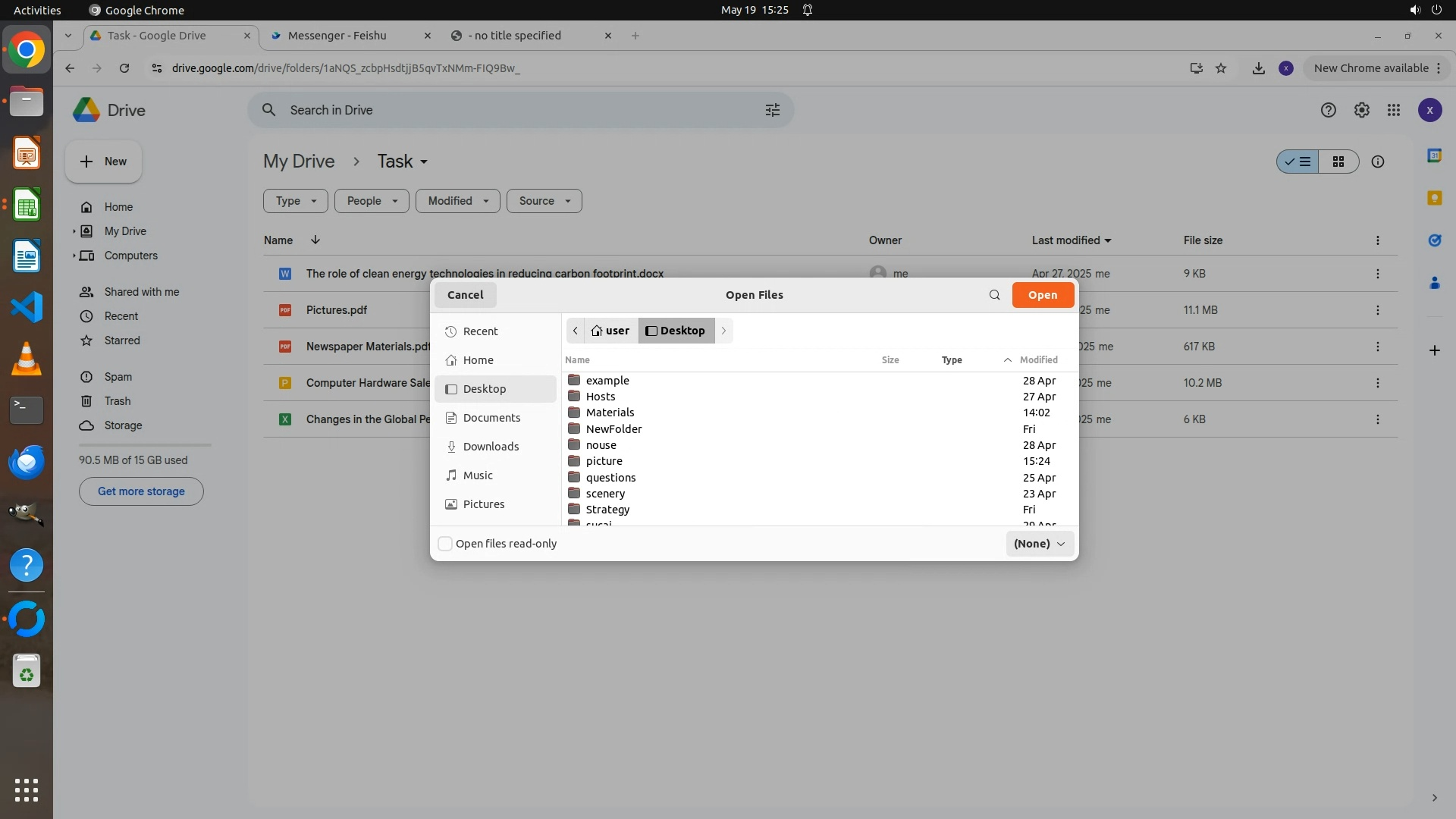Select list layout view toggle
The height and width of the screenshot is (819, 1456).
[1298, 162]
